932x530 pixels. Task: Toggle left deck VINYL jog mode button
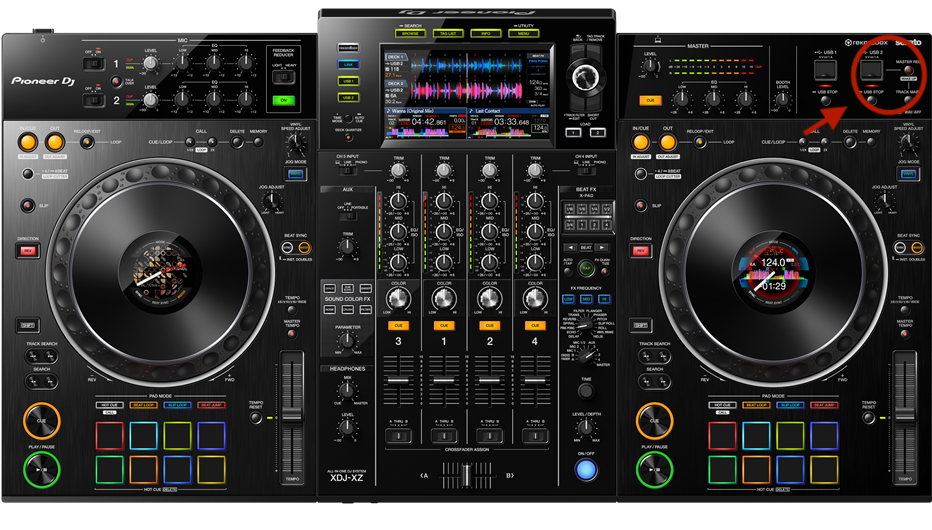tap(295, 173)
